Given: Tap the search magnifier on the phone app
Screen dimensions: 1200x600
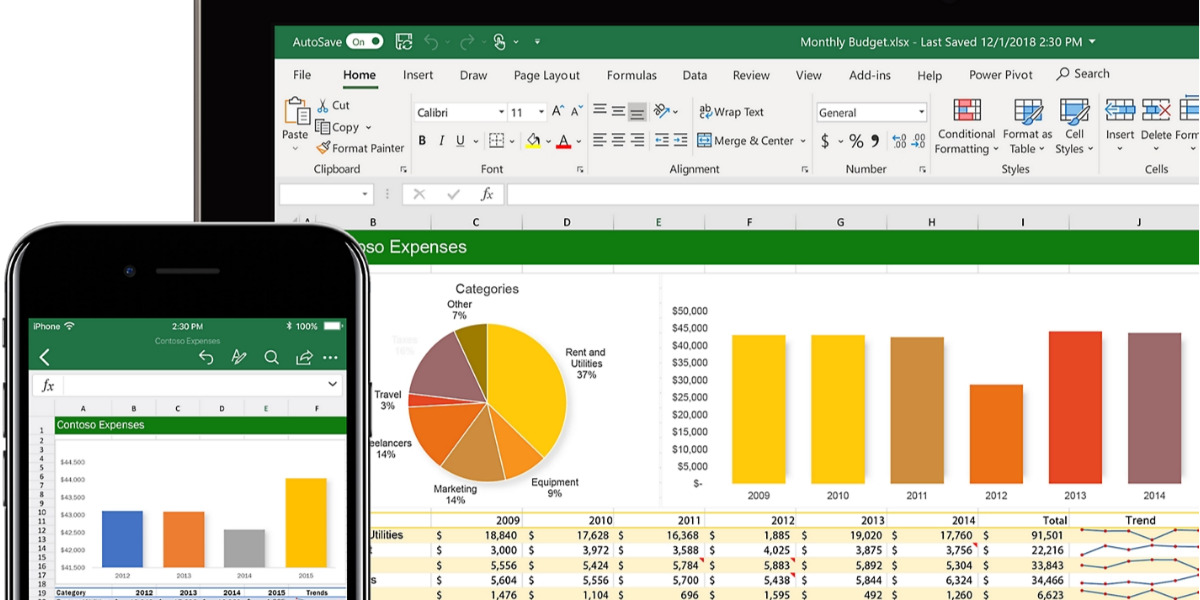Looking at the screenshot, I should tap(271, 357).
